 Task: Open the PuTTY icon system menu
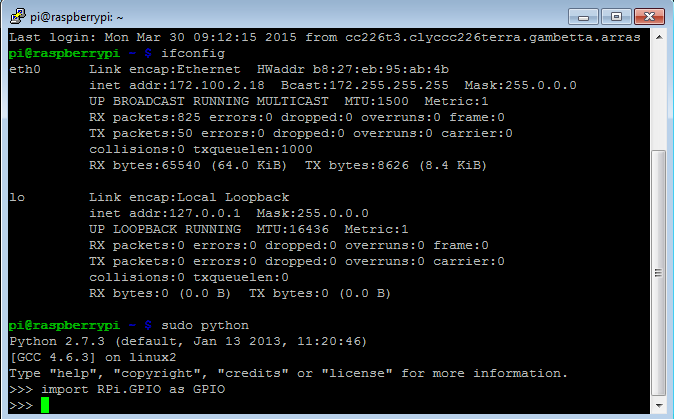click(18, 17)
